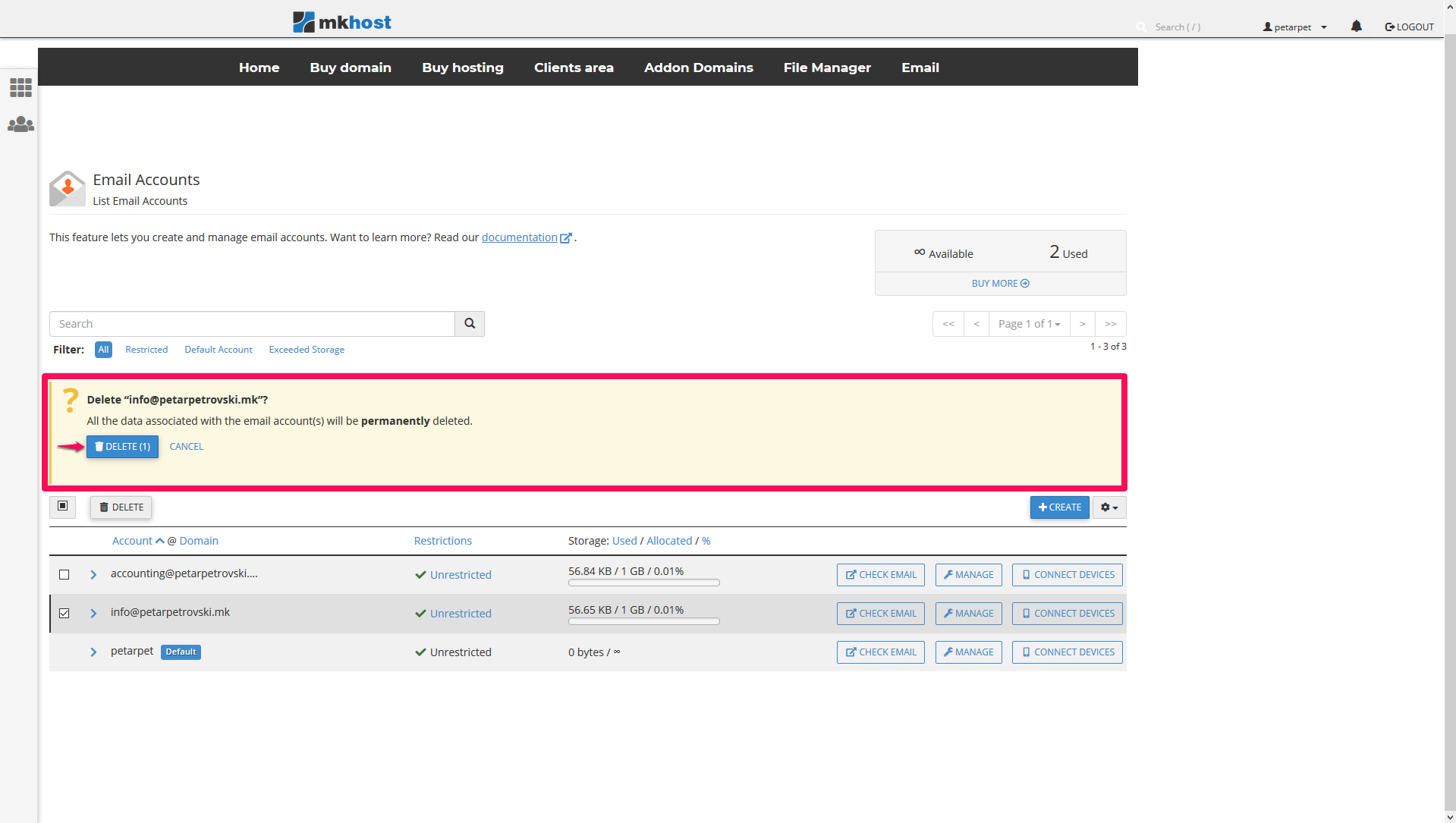Uncheck the info@petarpetrovski.mk checkbox
This screenshot has width=1456, height=823.
(x=64, y=614)
